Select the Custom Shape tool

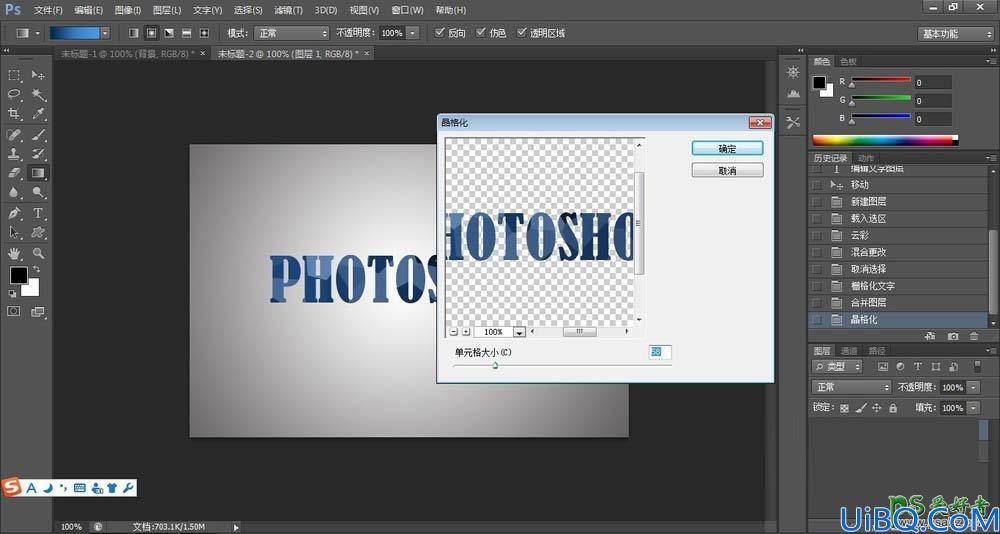38,232
